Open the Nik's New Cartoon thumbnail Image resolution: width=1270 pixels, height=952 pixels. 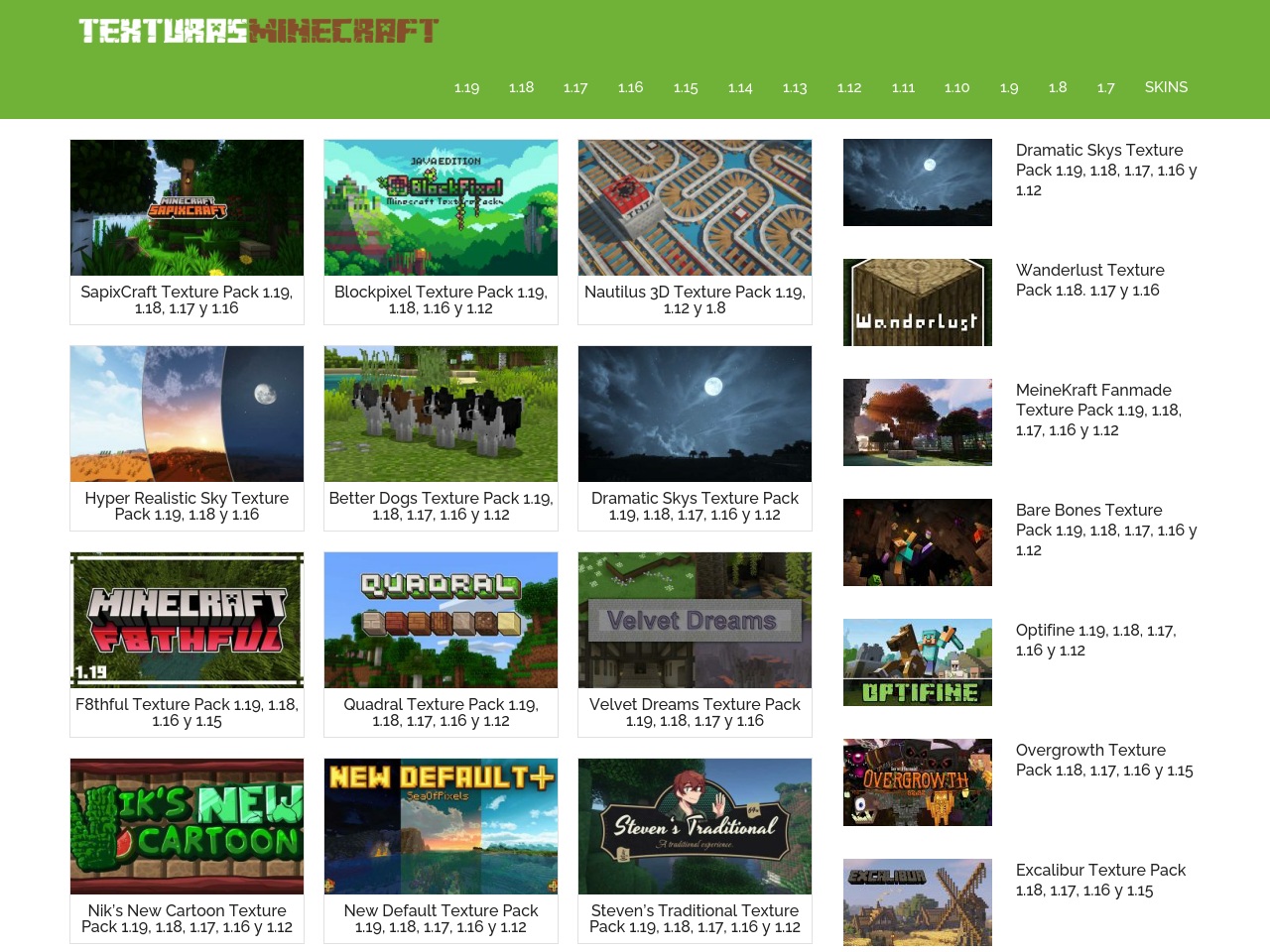[x=187, y=826]
